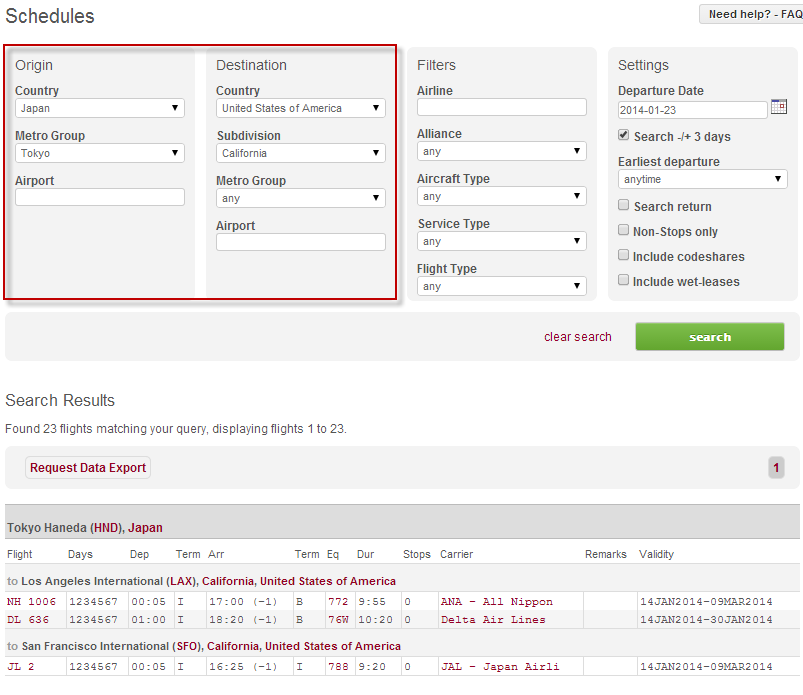This screenshot has height=695, width=803.
Task: Check the Include codeshares option
Action: (x=624, y=255)
